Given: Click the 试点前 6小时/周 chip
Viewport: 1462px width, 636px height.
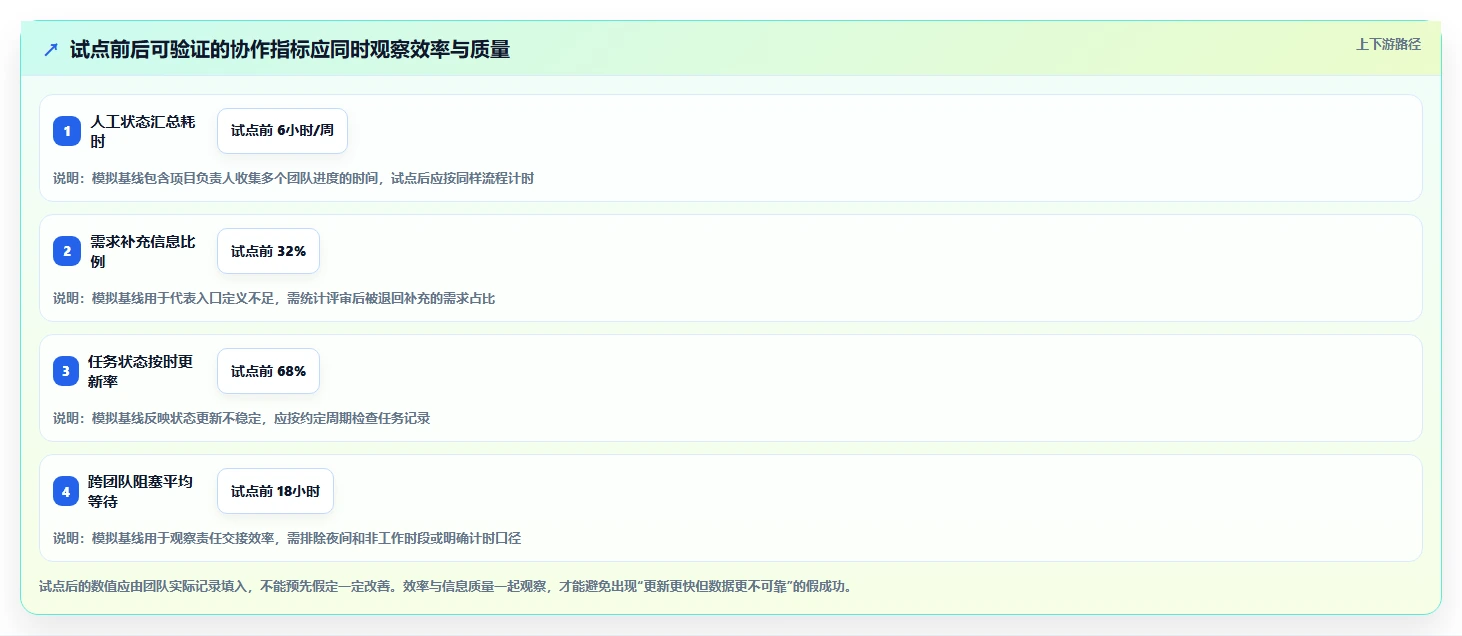Looking at the screenshot, I should tap(282, 131).
